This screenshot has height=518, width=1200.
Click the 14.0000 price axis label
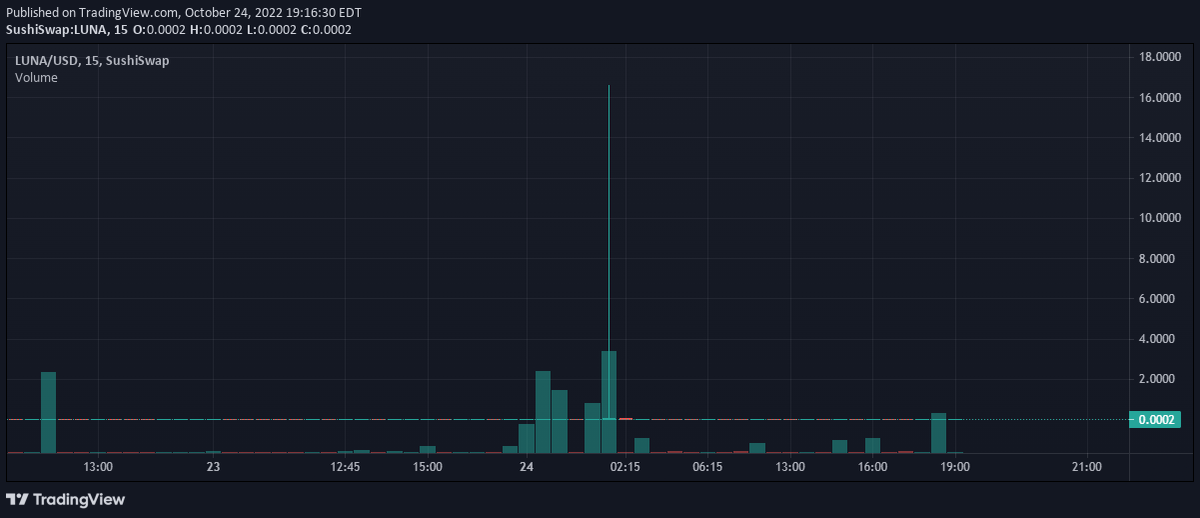(x=1161, y=138)
